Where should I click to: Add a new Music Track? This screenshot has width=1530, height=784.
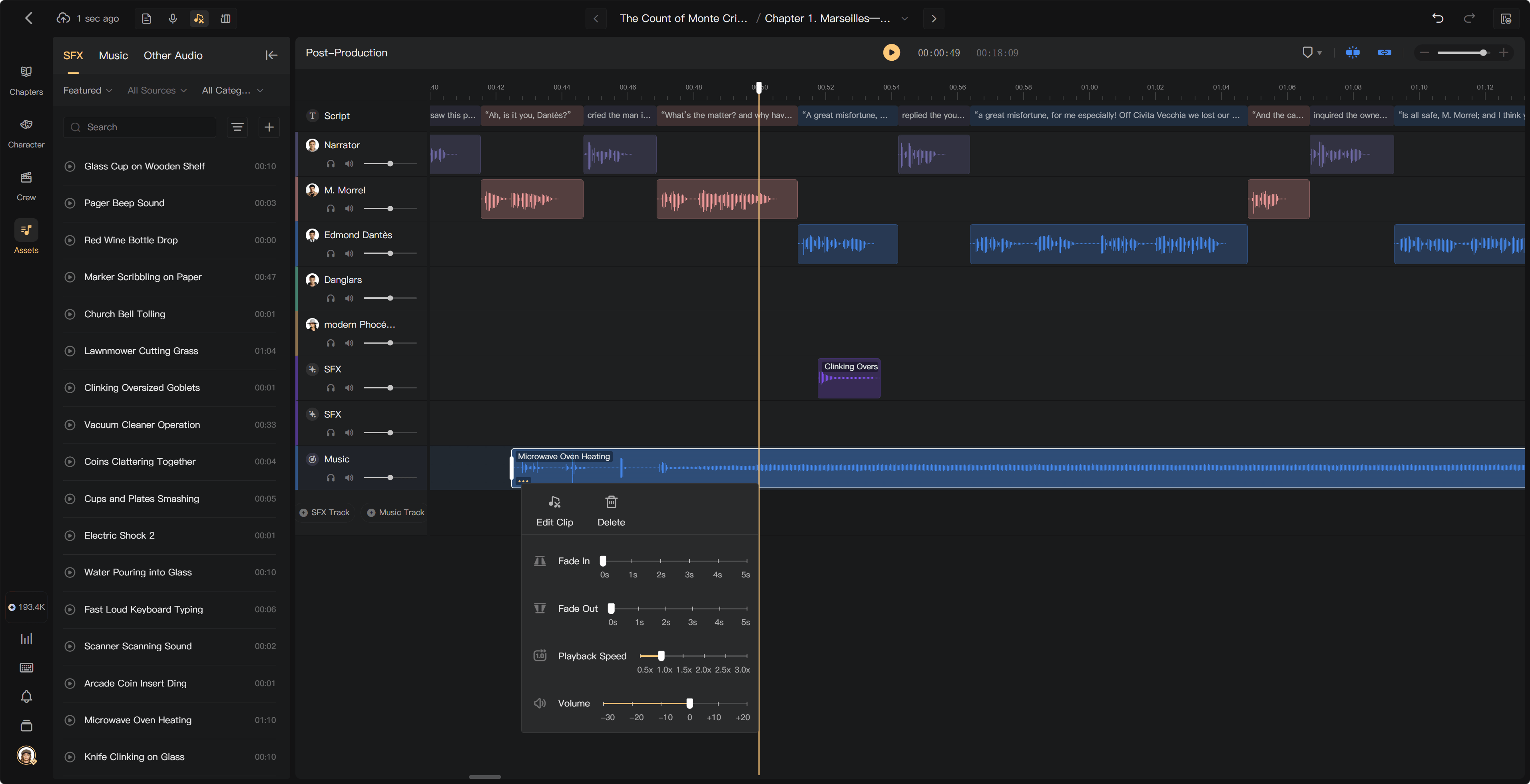click(396, 513)
